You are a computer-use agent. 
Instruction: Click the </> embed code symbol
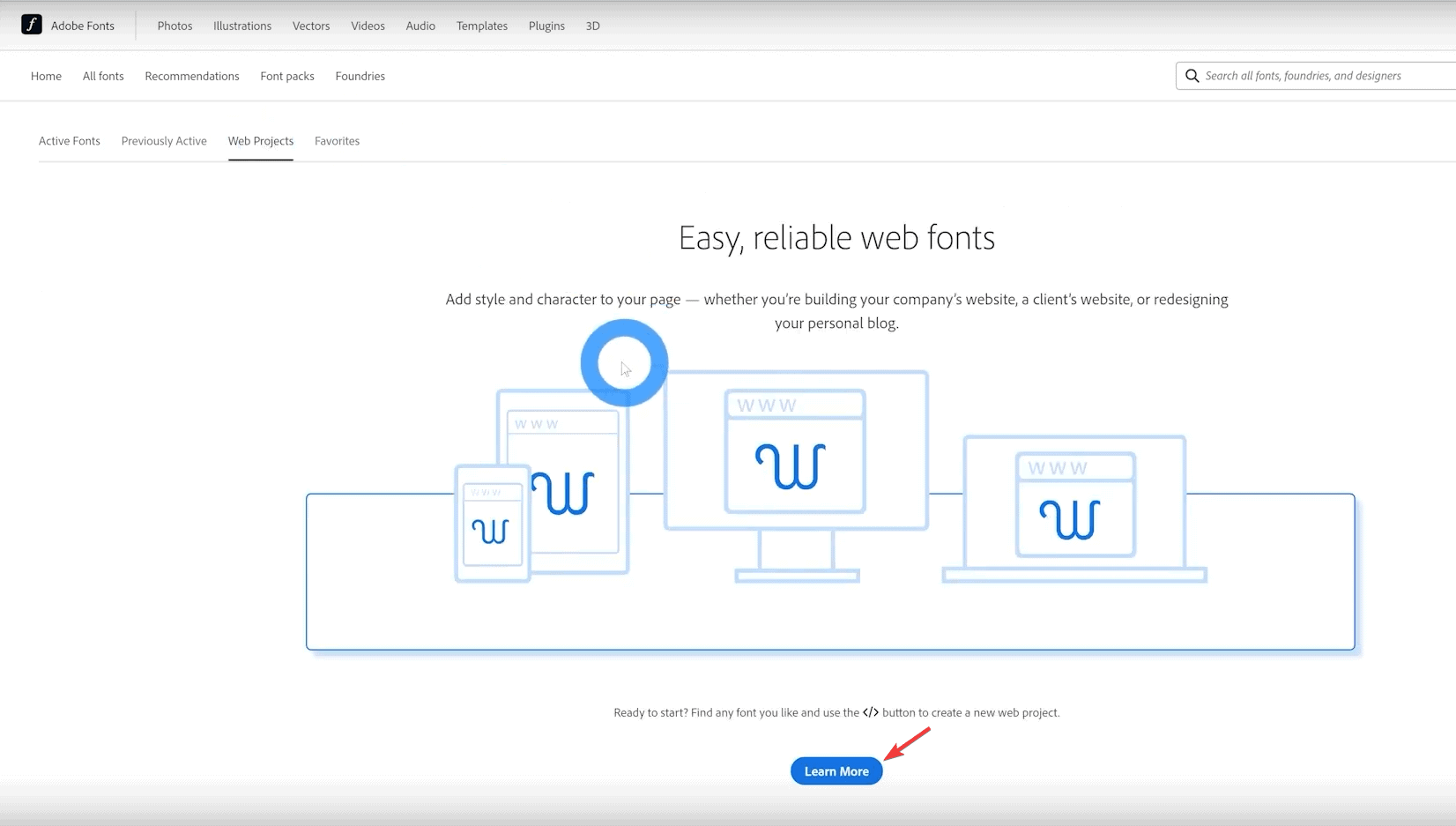[871, 712]
